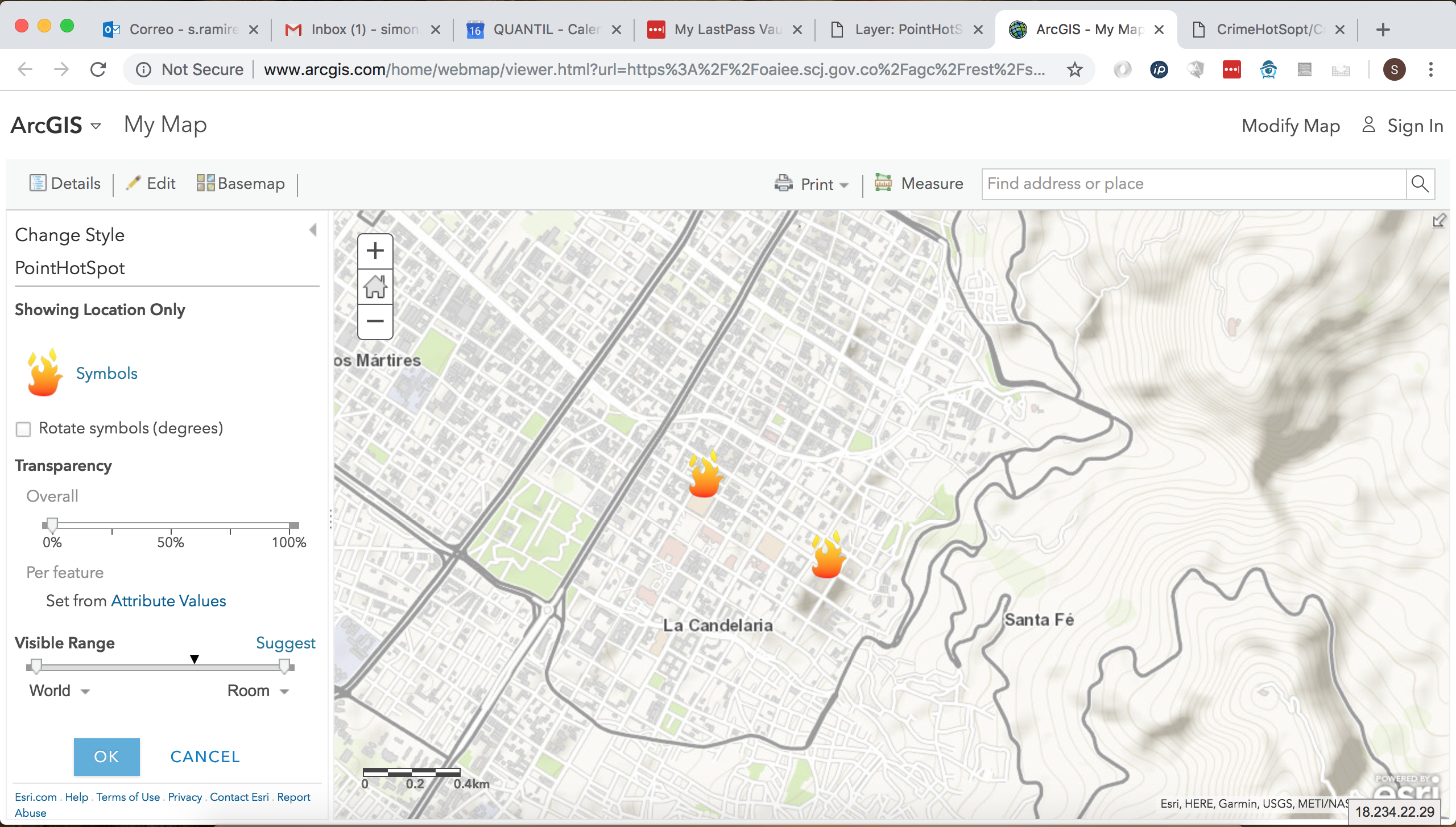Click the browser address bar URL
The width and height of the screenshot is (1456, 827).
point(654,69)
